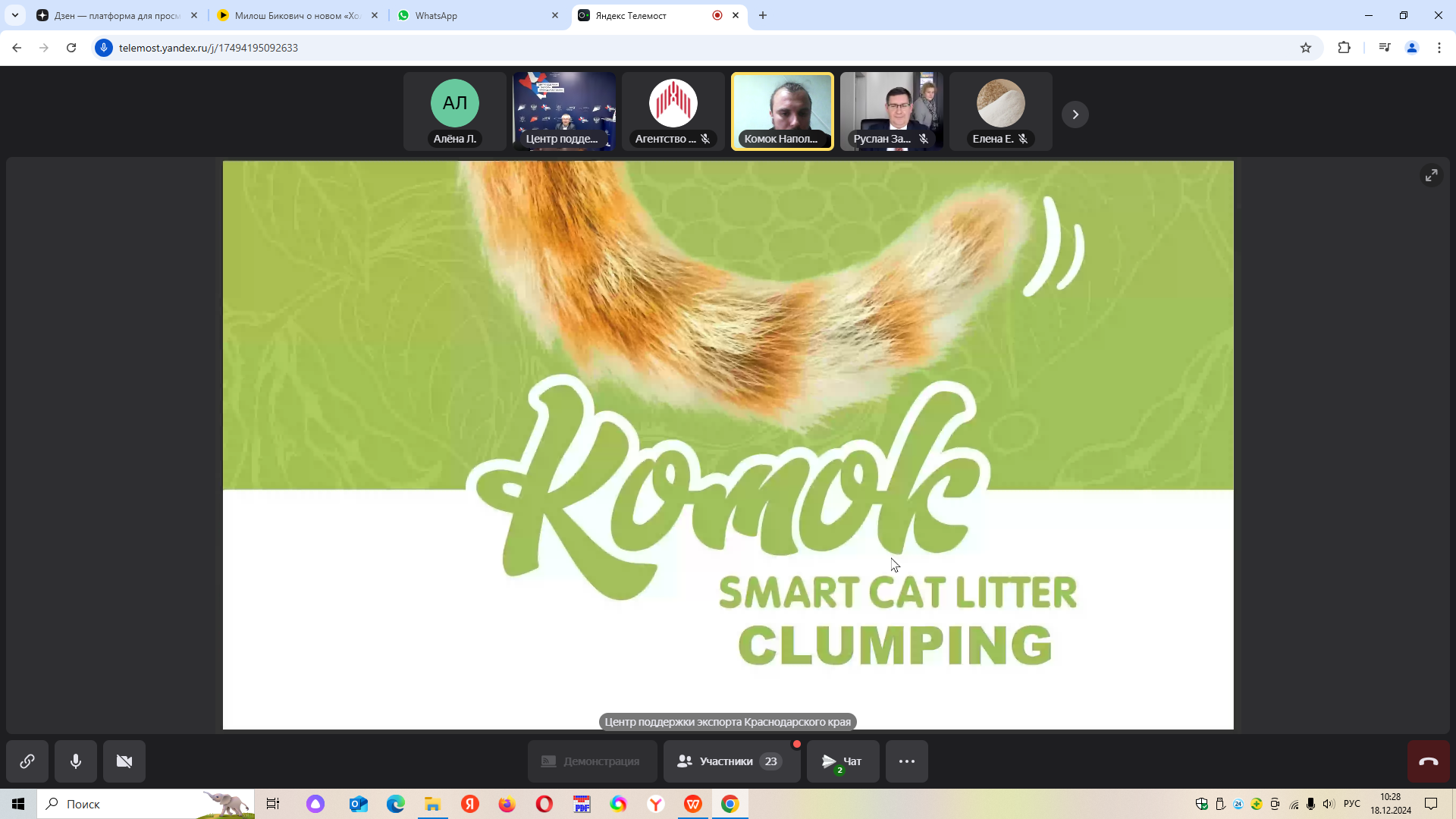Show next participants with the right chevron

pos(1075,115)
